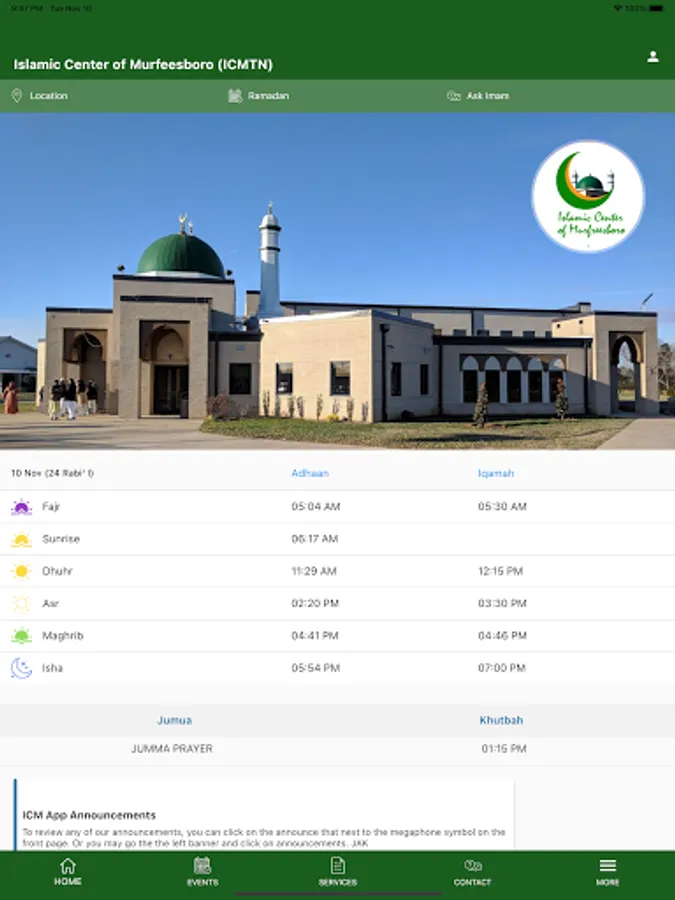
Task: Select Asr adhaan time 02:20 PM
Action: tap(315, 603)
